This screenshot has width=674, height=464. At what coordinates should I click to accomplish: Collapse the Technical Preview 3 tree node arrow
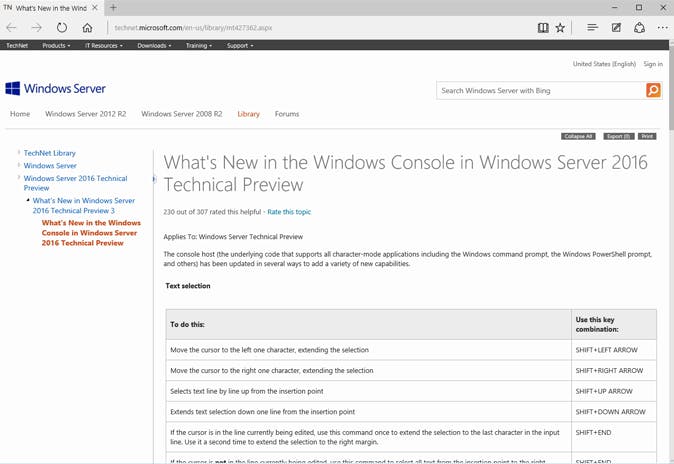pyautogui.click(x=28, y=200)
